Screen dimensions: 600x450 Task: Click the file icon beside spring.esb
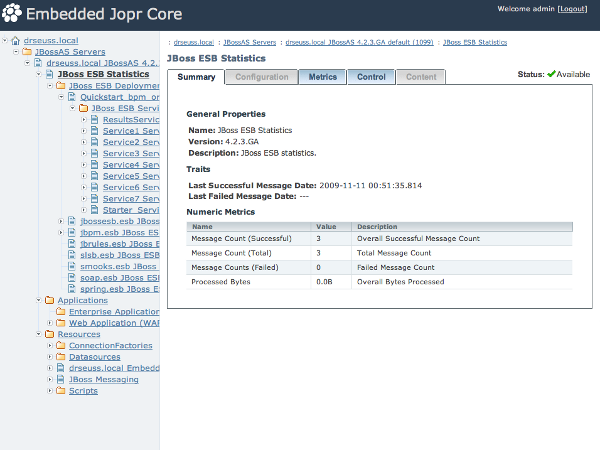[x=72, y=289]
